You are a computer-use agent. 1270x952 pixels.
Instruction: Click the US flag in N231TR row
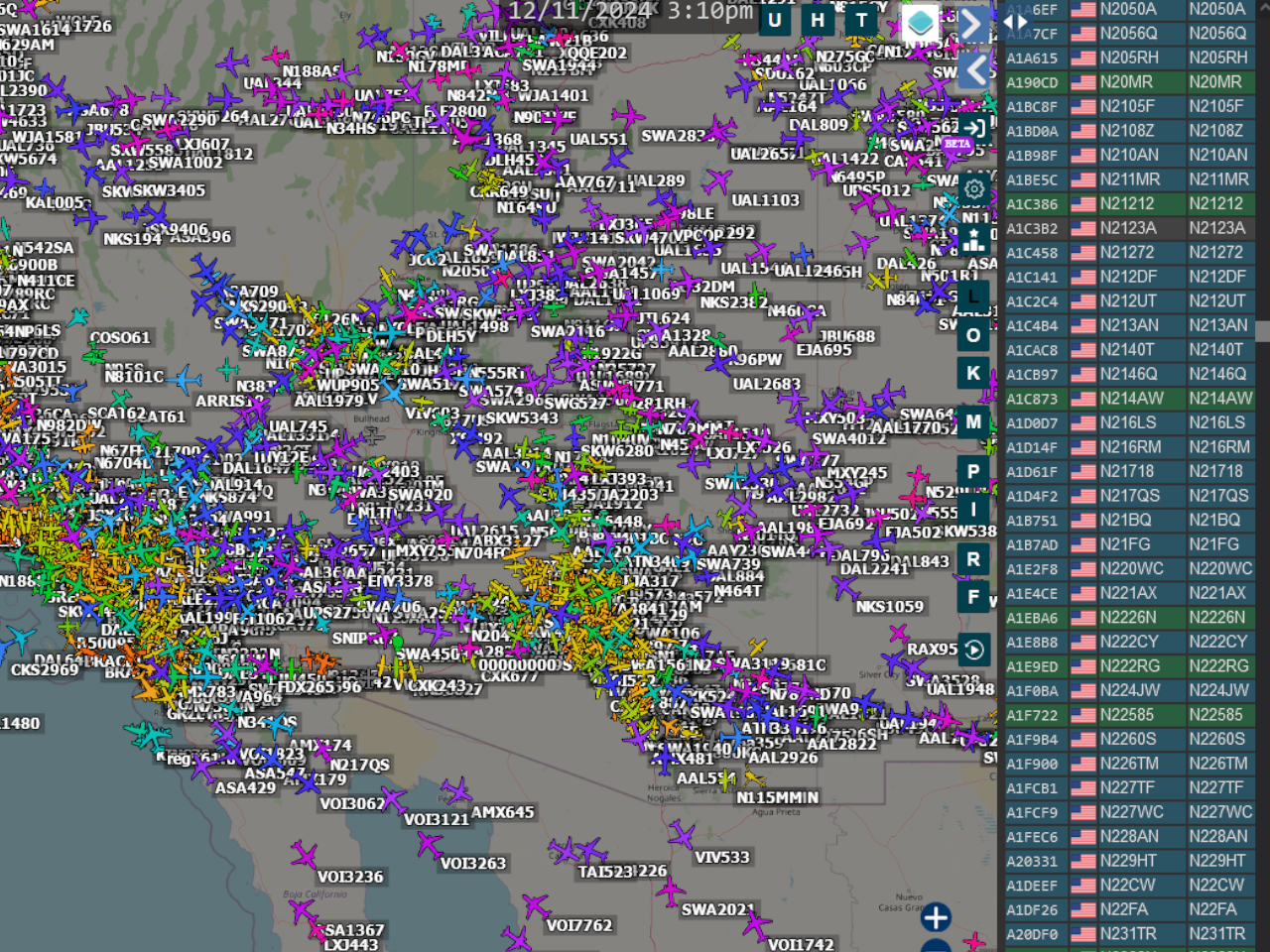pos(1083,934)
